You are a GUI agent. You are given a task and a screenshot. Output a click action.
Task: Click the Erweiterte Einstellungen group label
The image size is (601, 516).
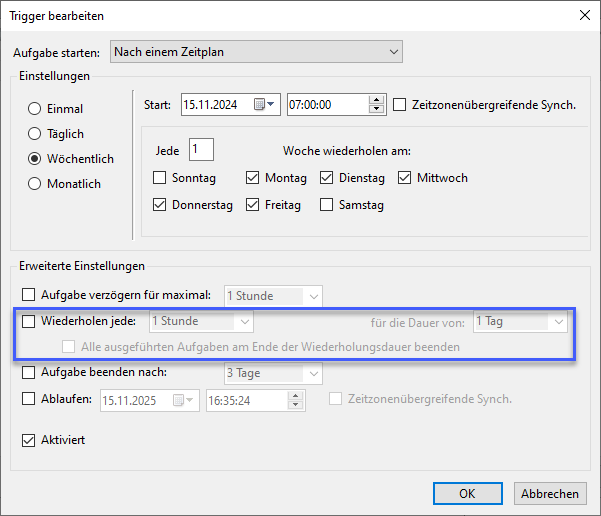point(82,266)
